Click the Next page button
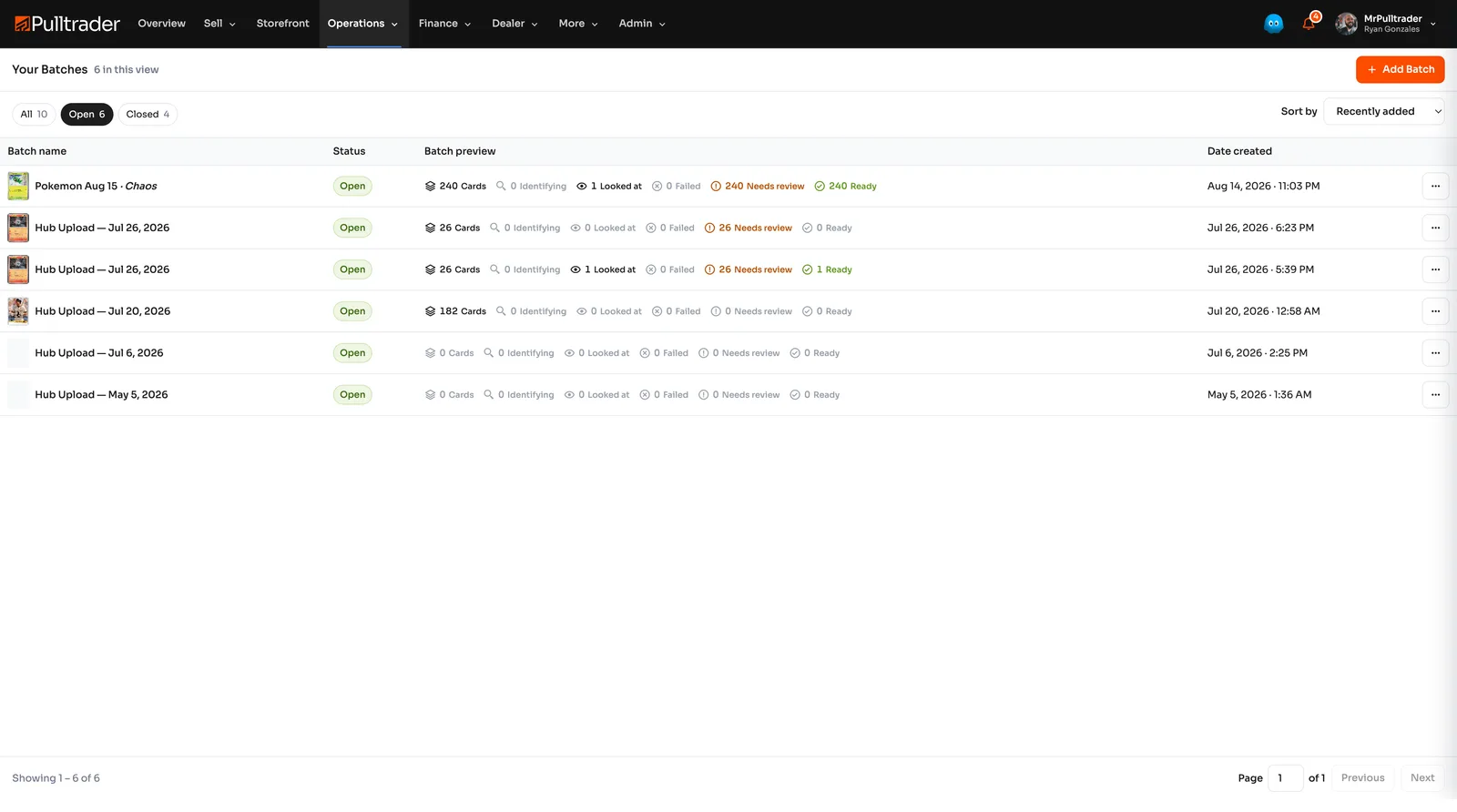The image size is (1457, 812). point(1421,778)
